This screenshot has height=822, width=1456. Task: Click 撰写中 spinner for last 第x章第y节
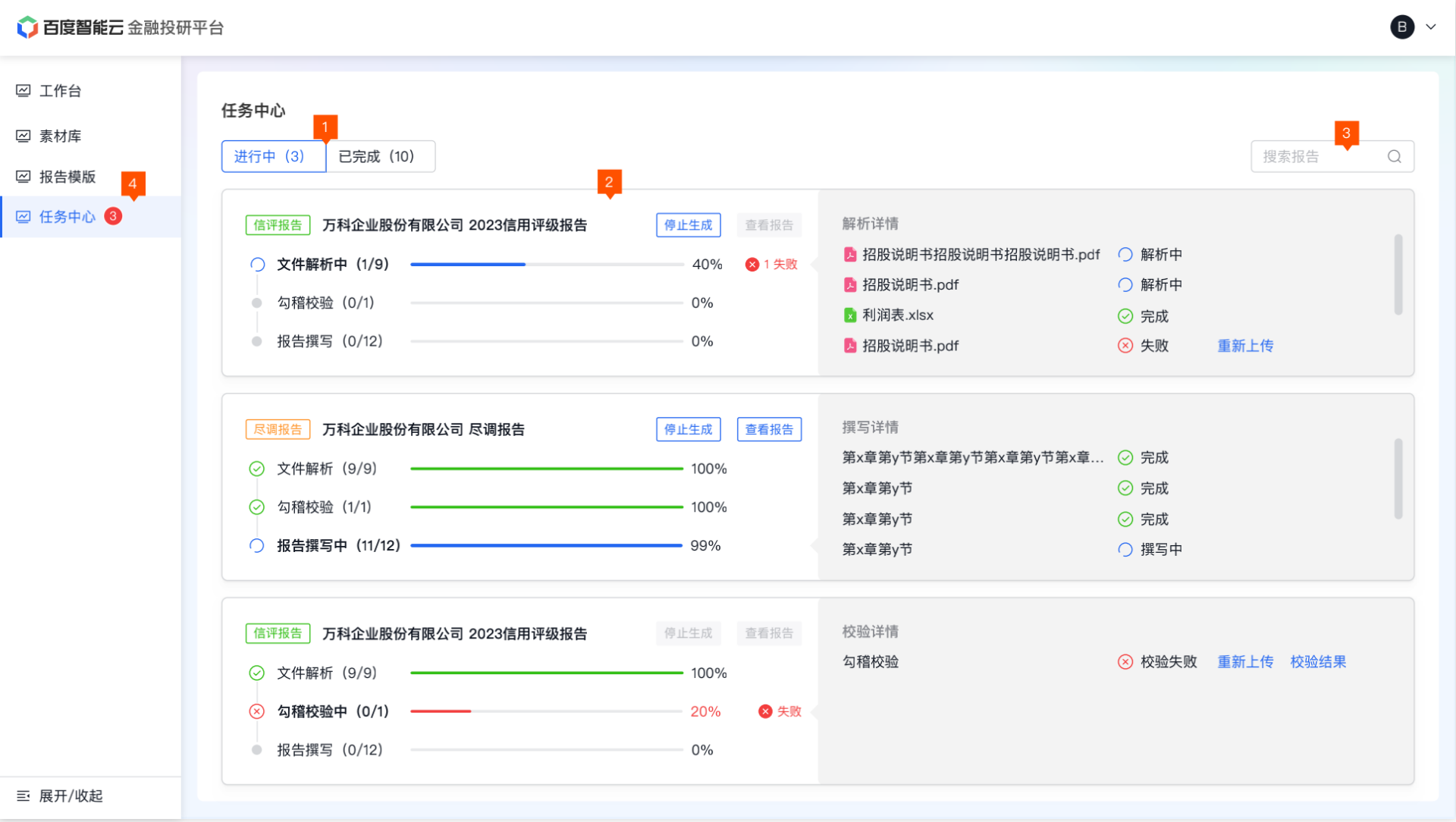coord(1125,550)
